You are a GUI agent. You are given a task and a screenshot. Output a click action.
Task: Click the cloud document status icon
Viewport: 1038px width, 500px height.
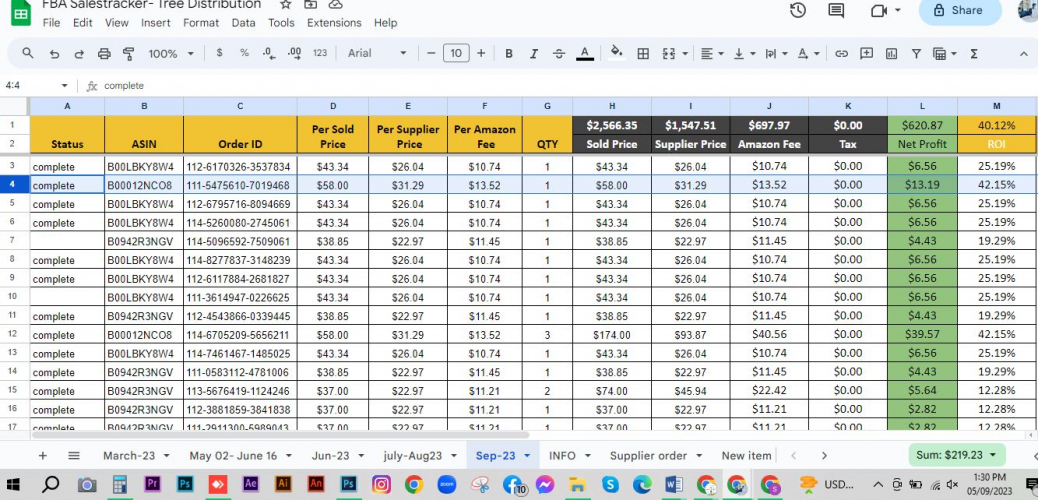pyautogui.click(x=336, y=5)
